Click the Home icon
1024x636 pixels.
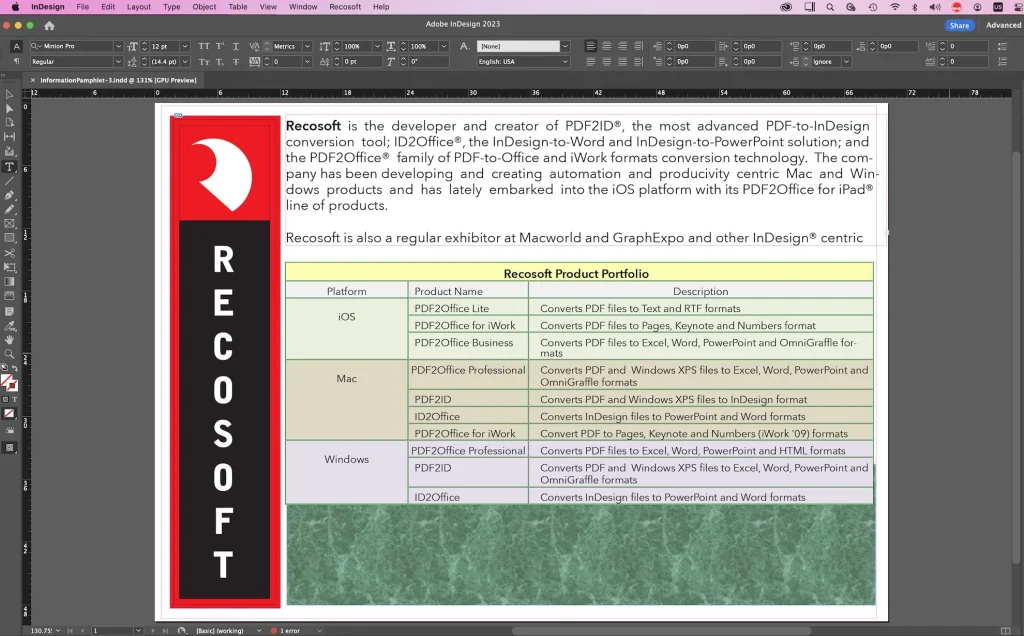pyautogui.click(x=49, y=25)
